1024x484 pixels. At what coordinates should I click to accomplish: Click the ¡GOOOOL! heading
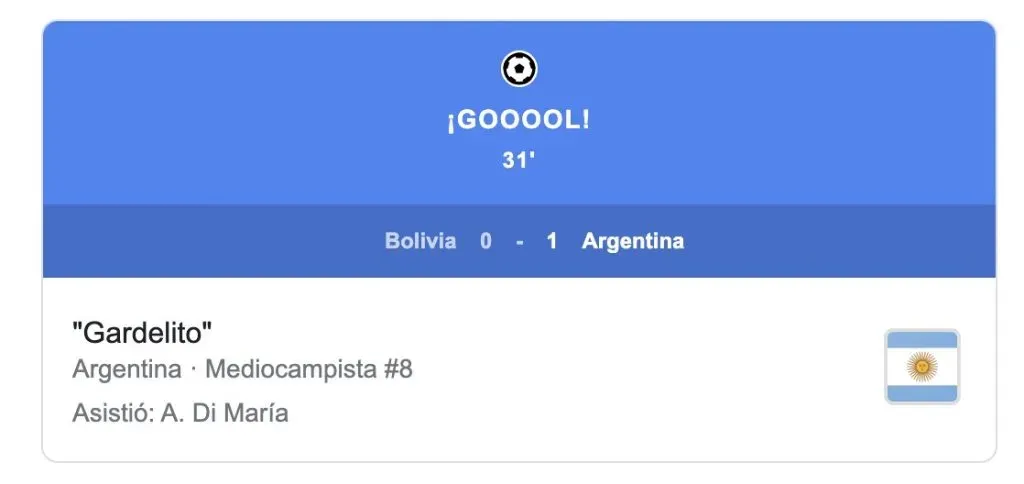tap(519, 121)
